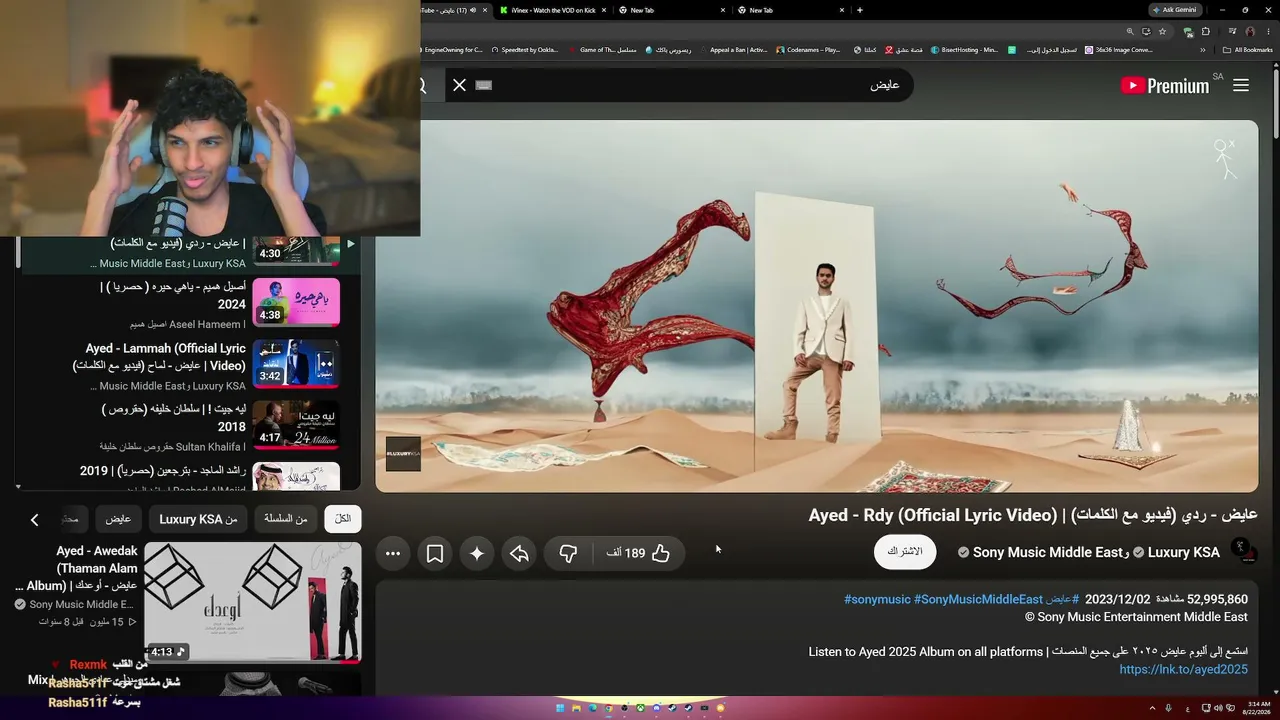Image resolution: width=1280 pixels, height=720 pixels.
Task: Click the playlist panel scrollbar
Action: coord(18,254)
